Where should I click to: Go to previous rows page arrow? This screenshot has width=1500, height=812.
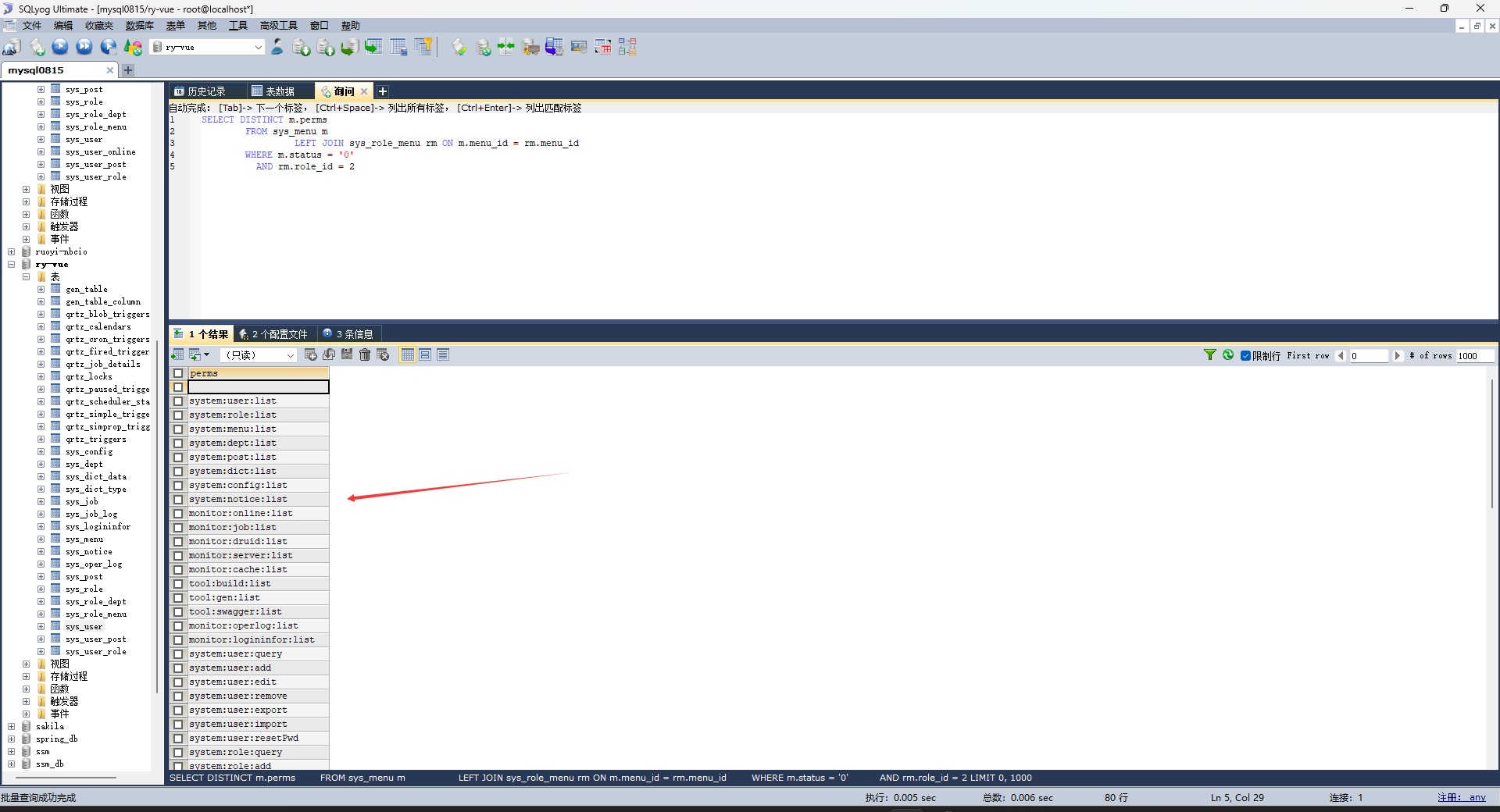tap(1341, 356)
